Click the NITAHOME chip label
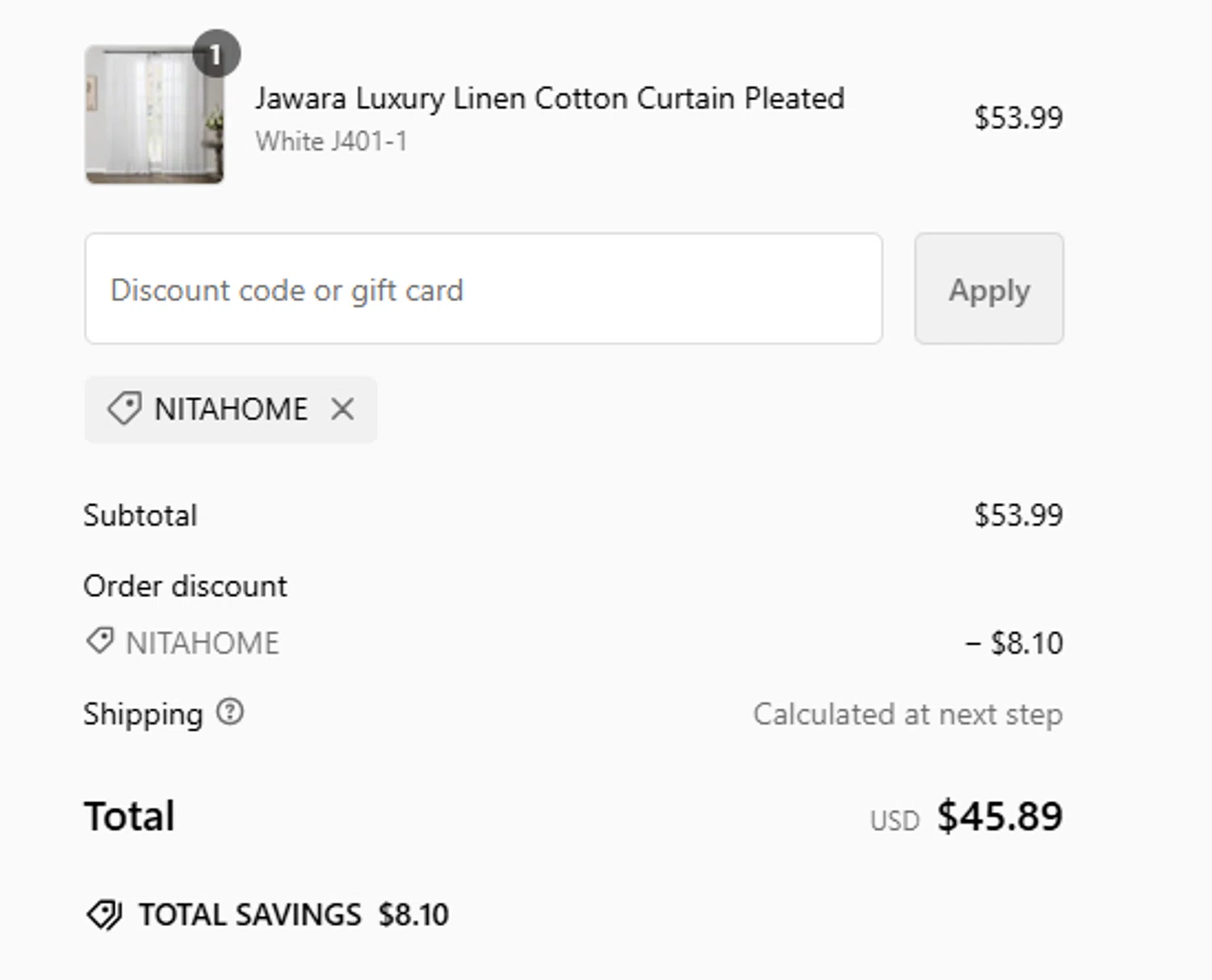Image resolution: width=1212 pixels, height=980 pixels. pyautogui.click(x=231, y=409)
